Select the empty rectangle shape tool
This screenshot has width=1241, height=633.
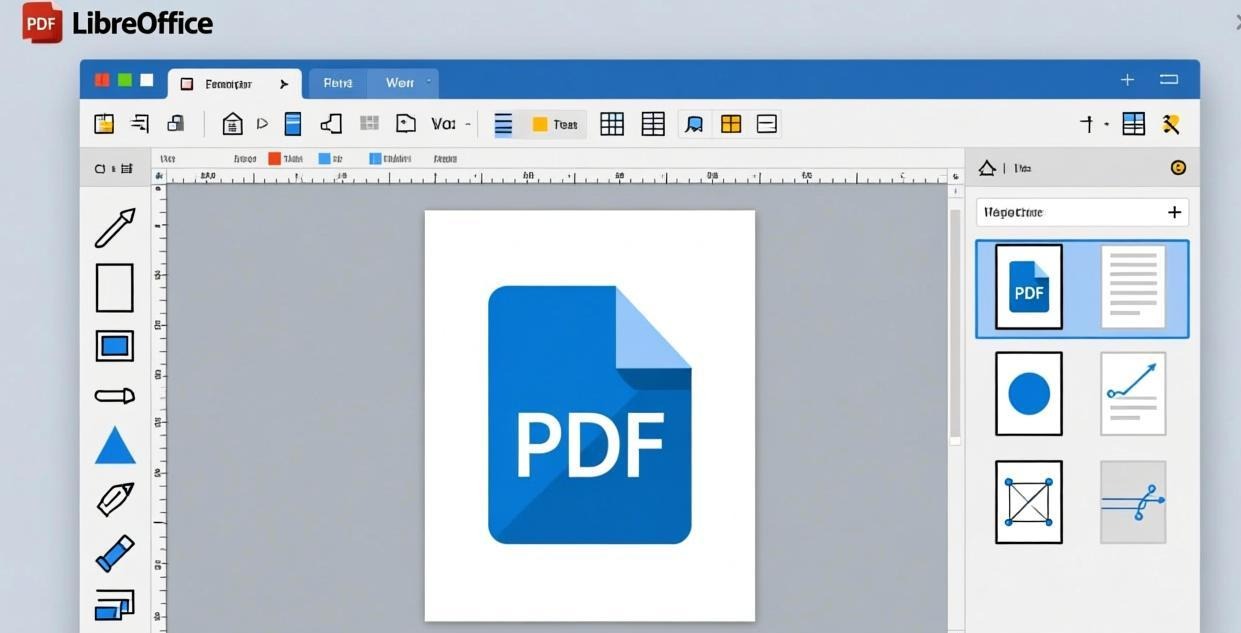[114, 288]
